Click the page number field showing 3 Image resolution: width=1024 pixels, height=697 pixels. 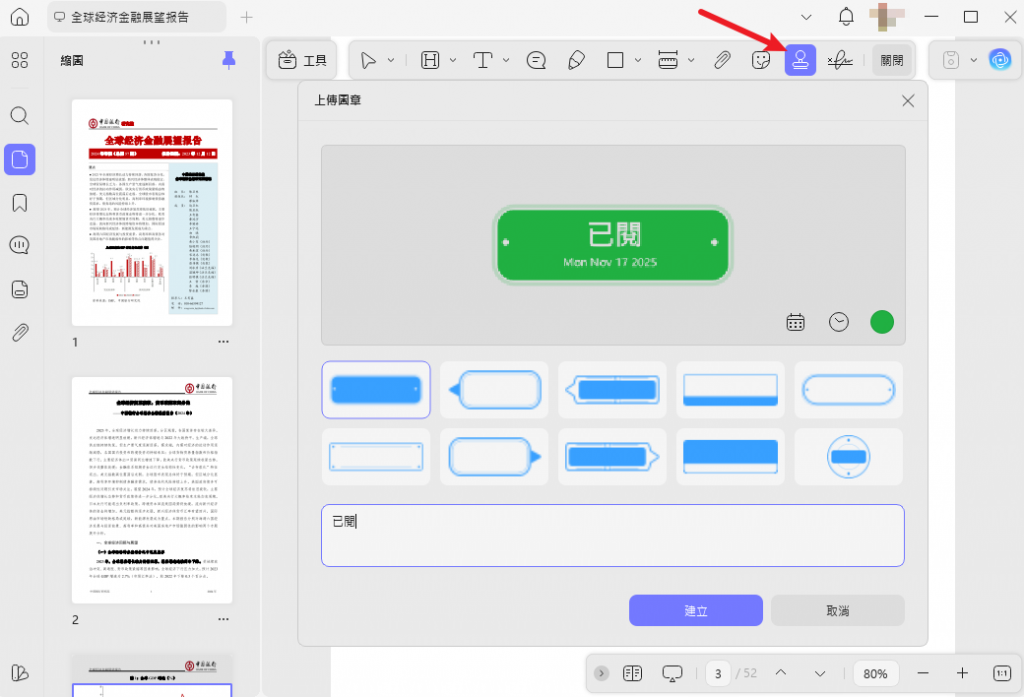click(718, 673)
